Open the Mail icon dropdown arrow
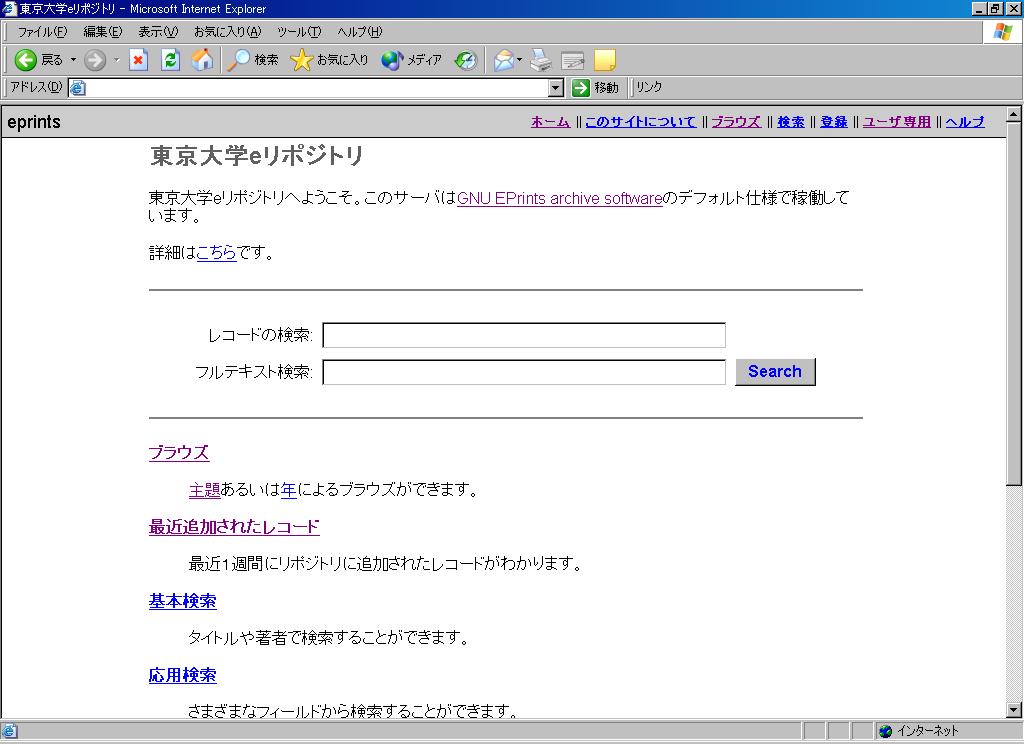Viewport: 1024px width, 744px height. click(519, 60)
